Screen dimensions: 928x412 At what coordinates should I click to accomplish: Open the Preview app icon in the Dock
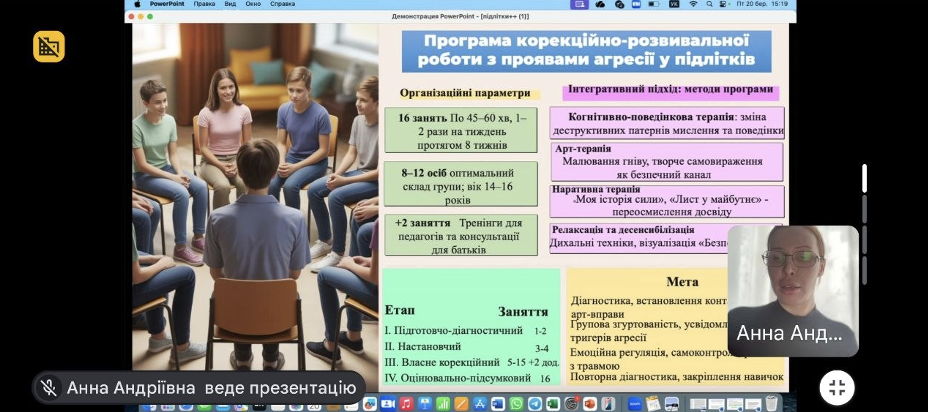coord(672,404)
